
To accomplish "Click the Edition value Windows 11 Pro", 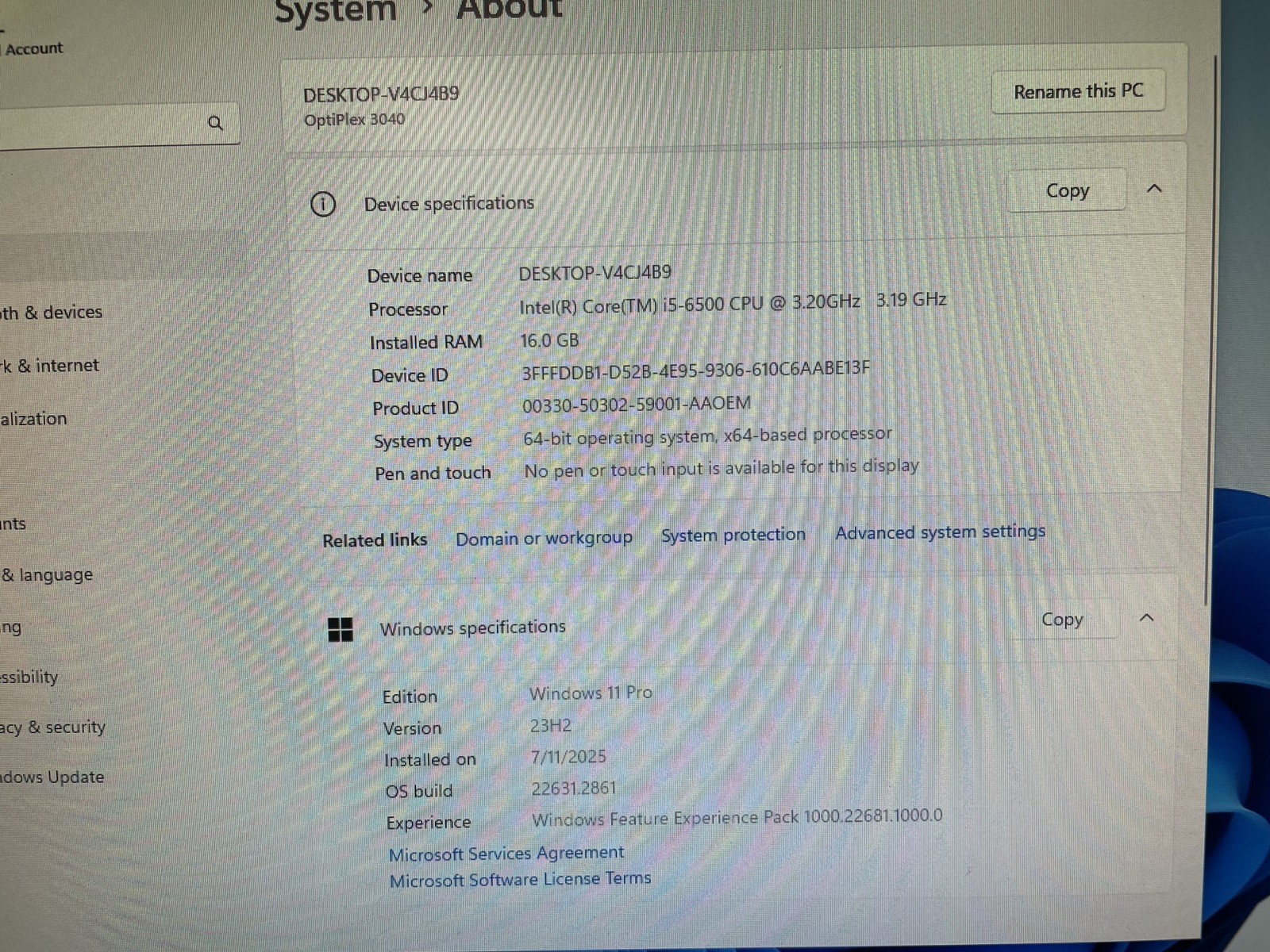I will (591, 693).
